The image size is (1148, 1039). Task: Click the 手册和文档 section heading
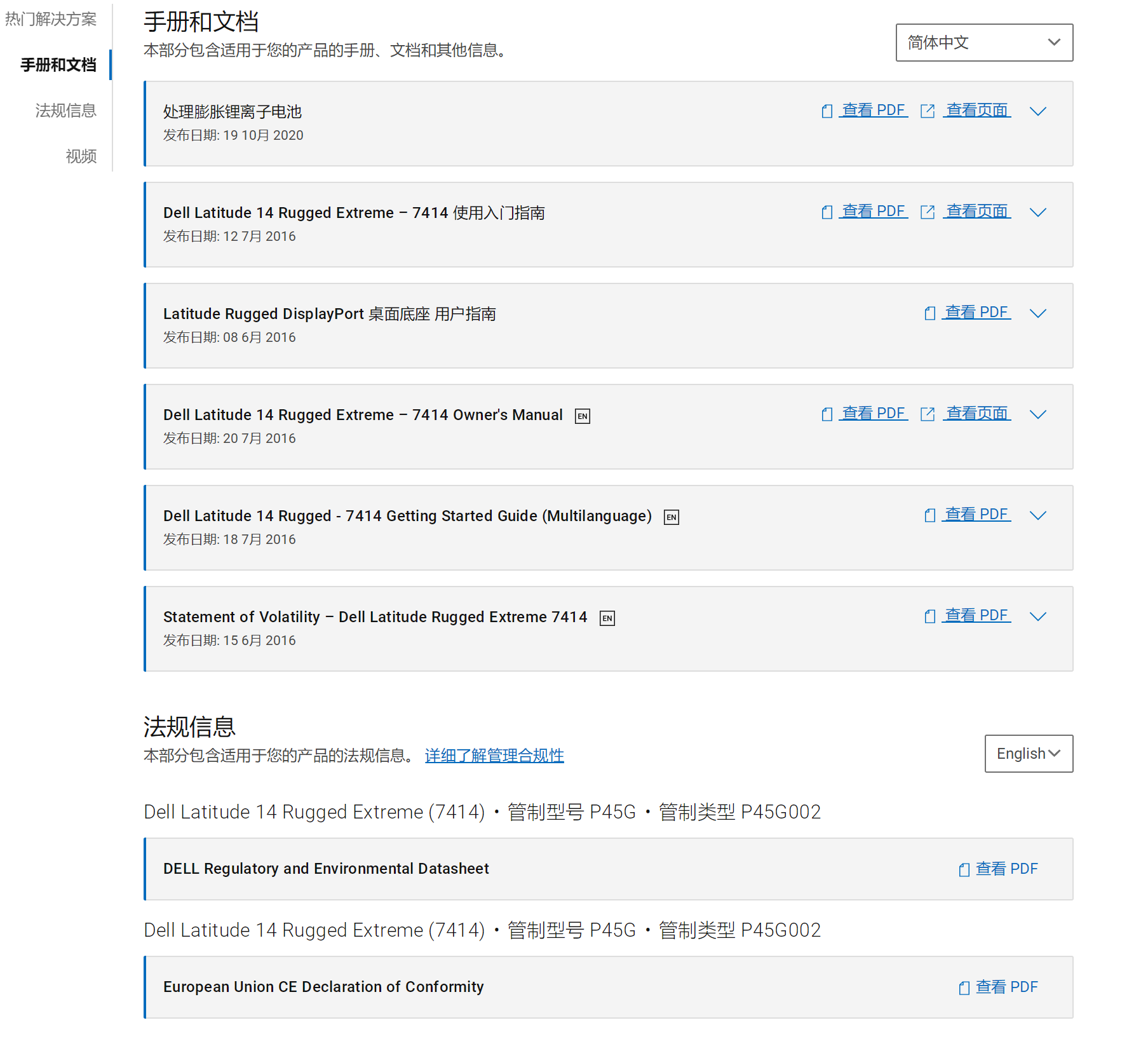pos(201,22)
